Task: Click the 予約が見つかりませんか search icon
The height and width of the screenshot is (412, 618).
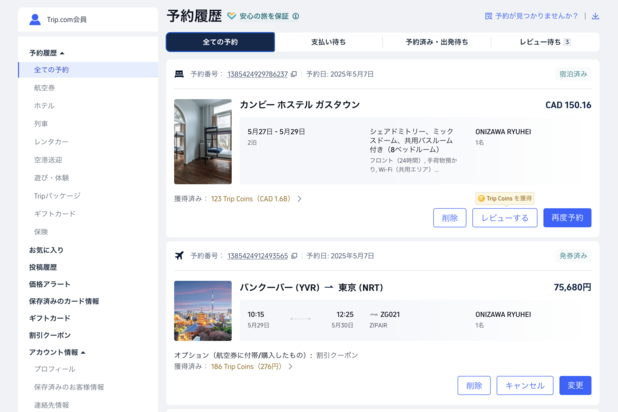Action: 488,16
